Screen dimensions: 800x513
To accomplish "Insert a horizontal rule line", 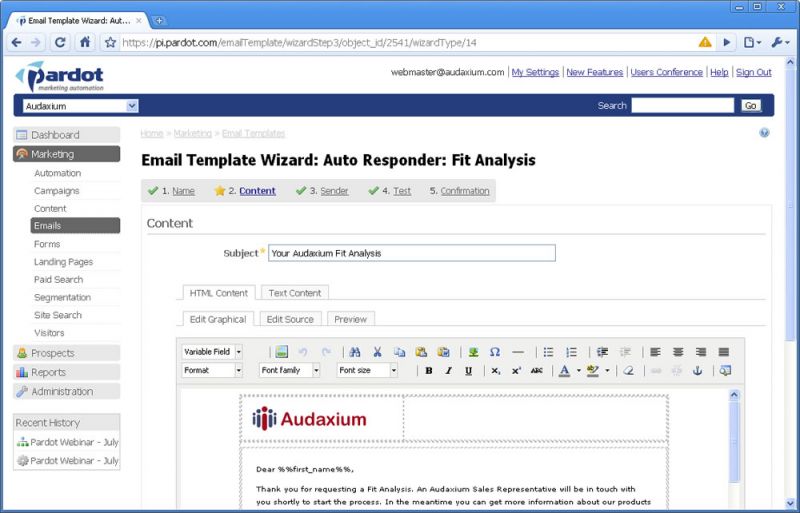I will (x=518, y=352).
